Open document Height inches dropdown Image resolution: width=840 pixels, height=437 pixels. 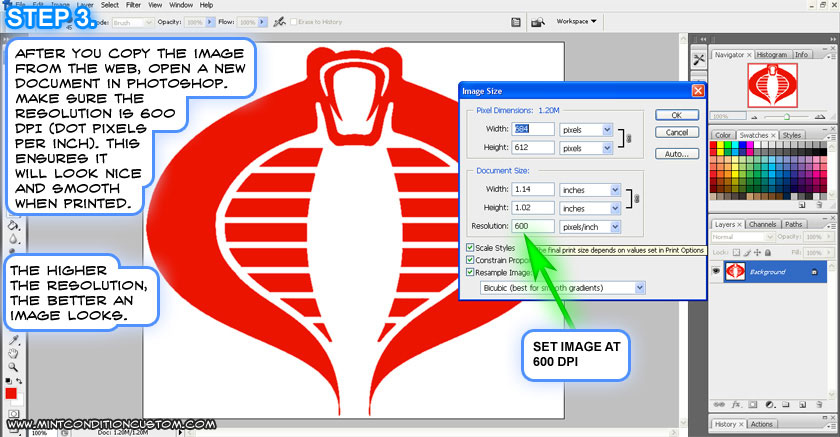click(x=615, y=208)
